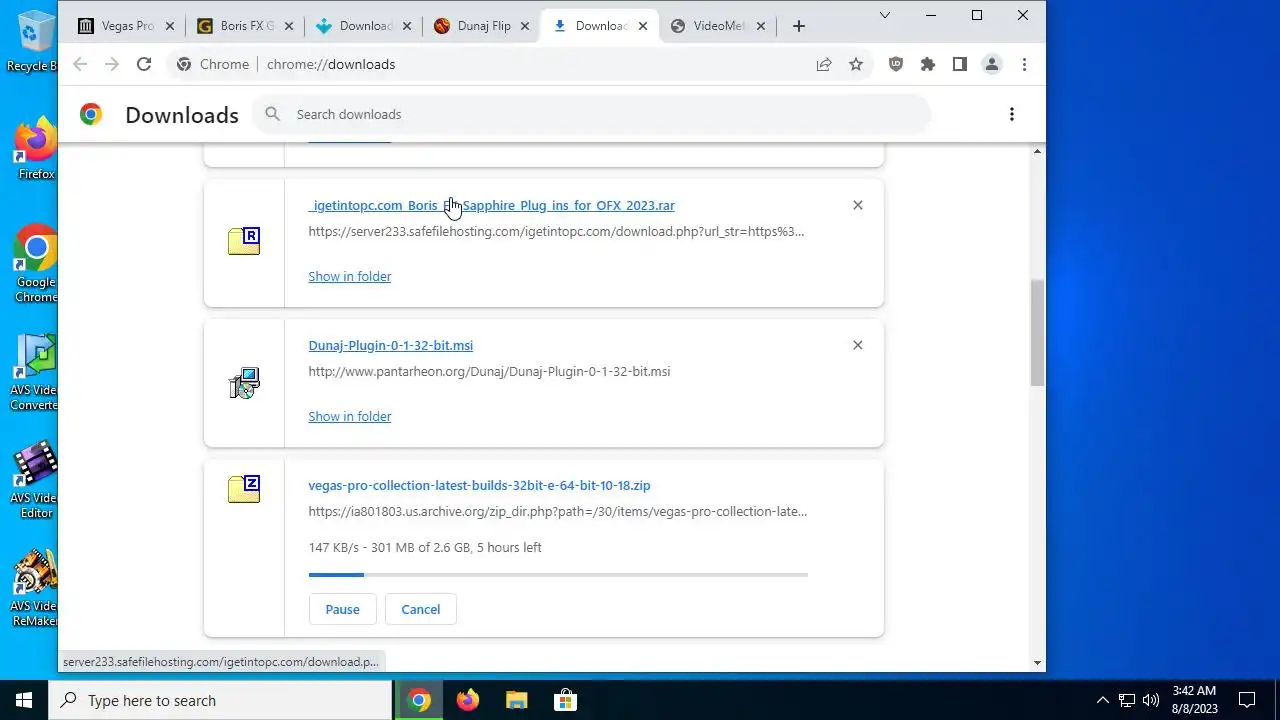1280x720 pixels.
Task: Click the ZIP archive file icon
Action: click(x=244, y=489)
